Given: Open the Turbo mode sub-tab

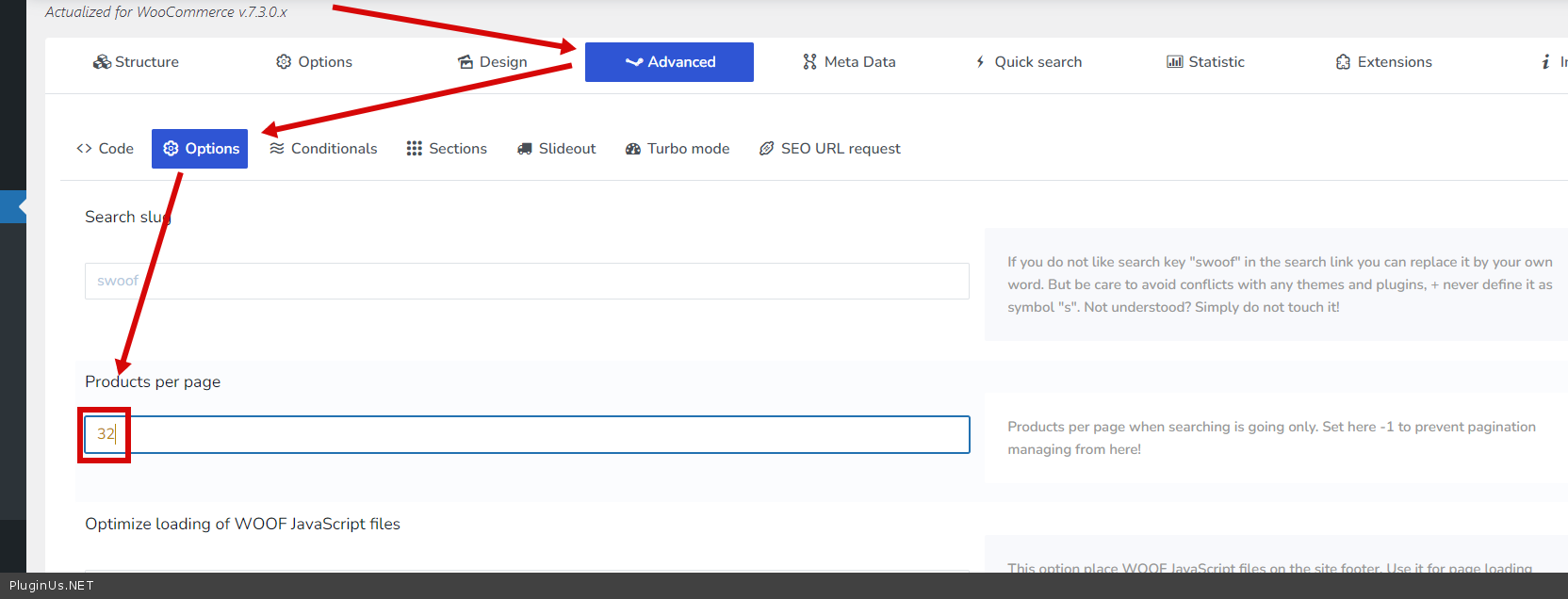Looking at the screenshot, I should tap(678, 149).
